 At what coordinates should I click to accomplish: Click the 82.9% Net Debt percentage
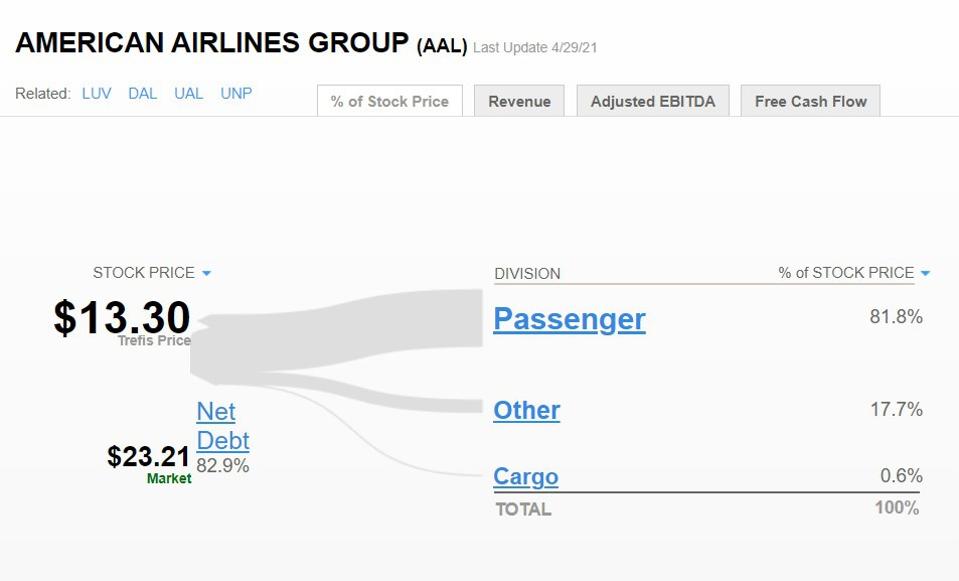[223, 466]
